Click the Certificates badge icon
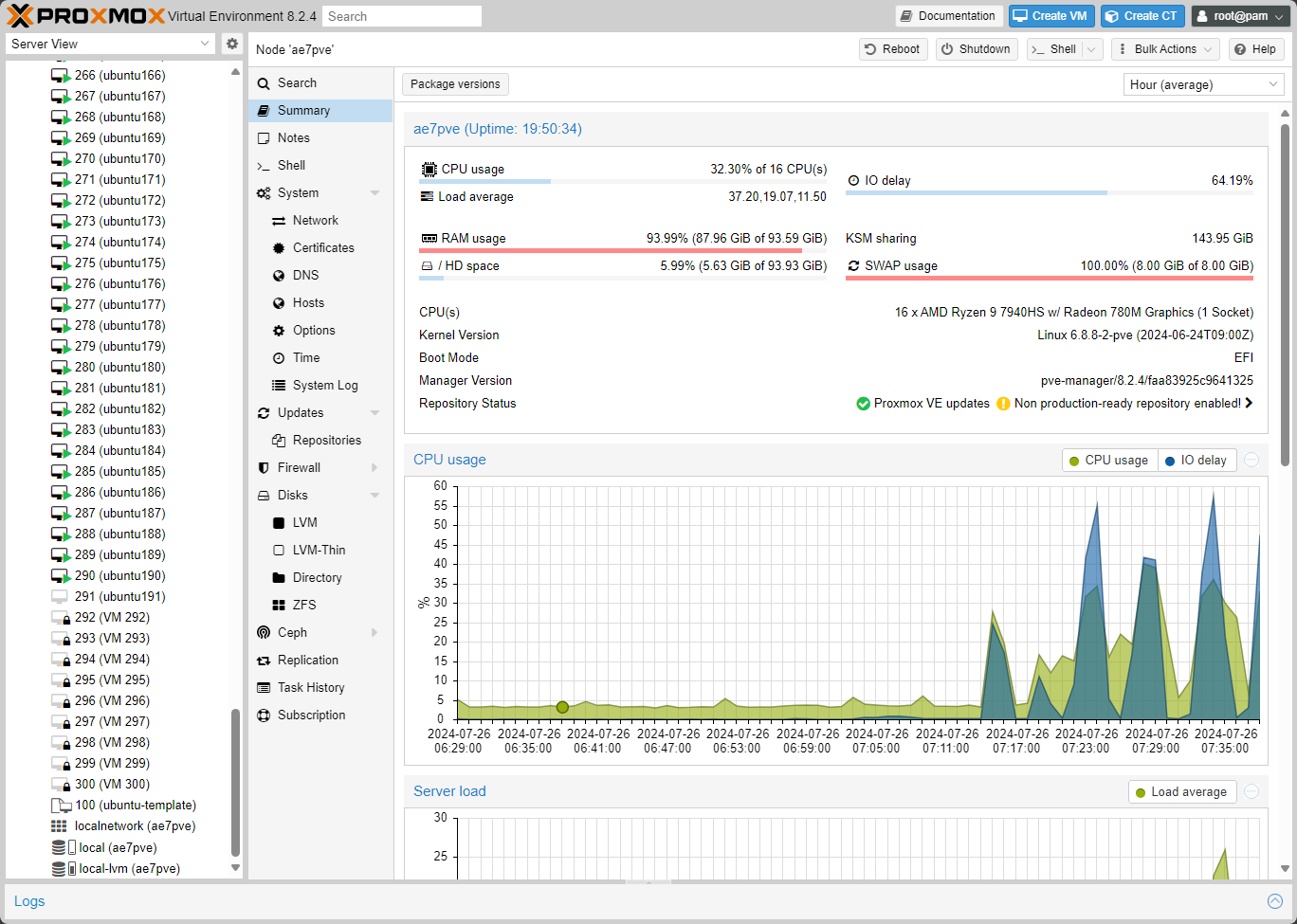 click(279, 247)
